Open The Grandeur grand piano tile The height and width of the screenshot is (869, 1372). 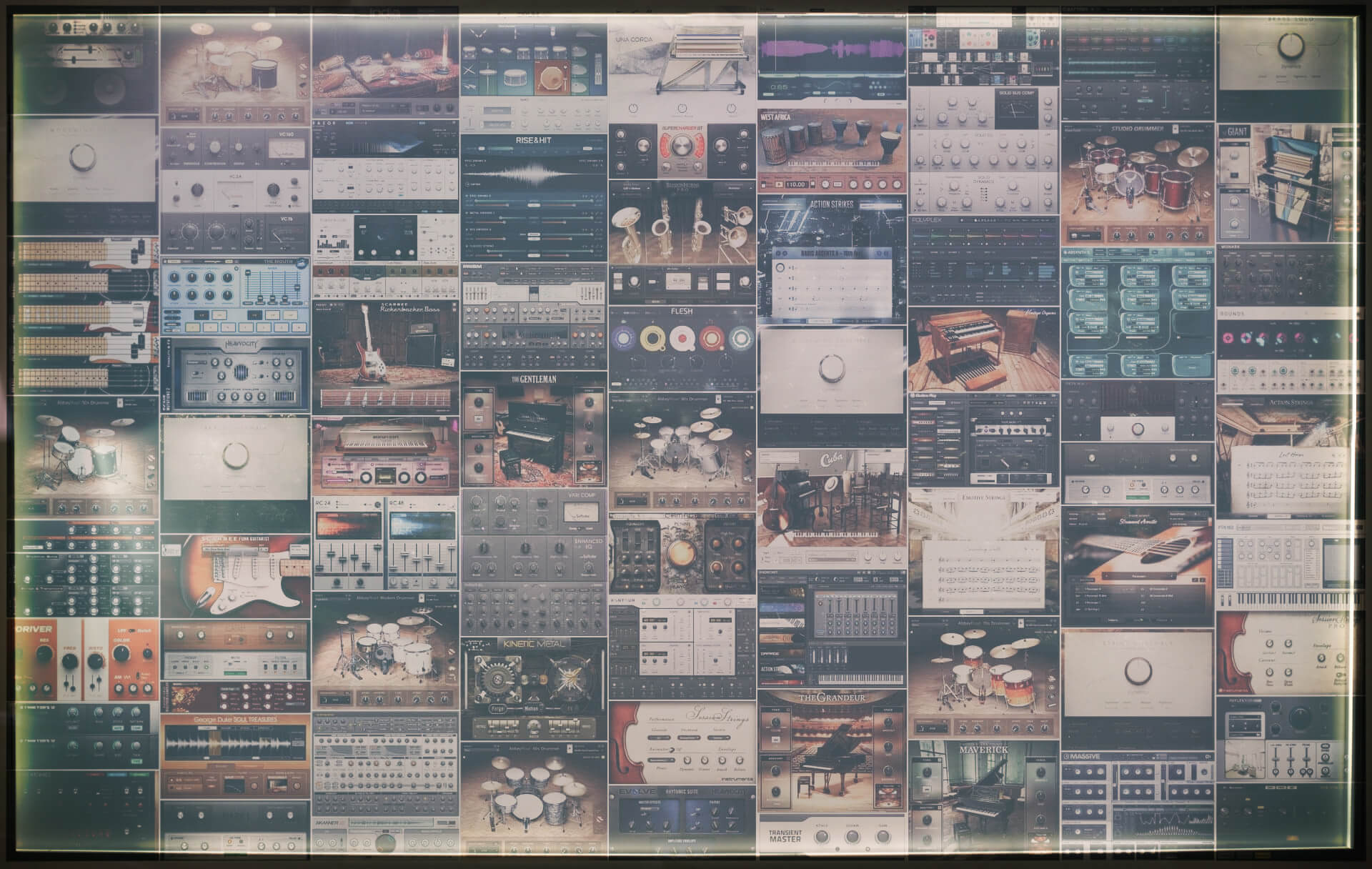point(832,750)
